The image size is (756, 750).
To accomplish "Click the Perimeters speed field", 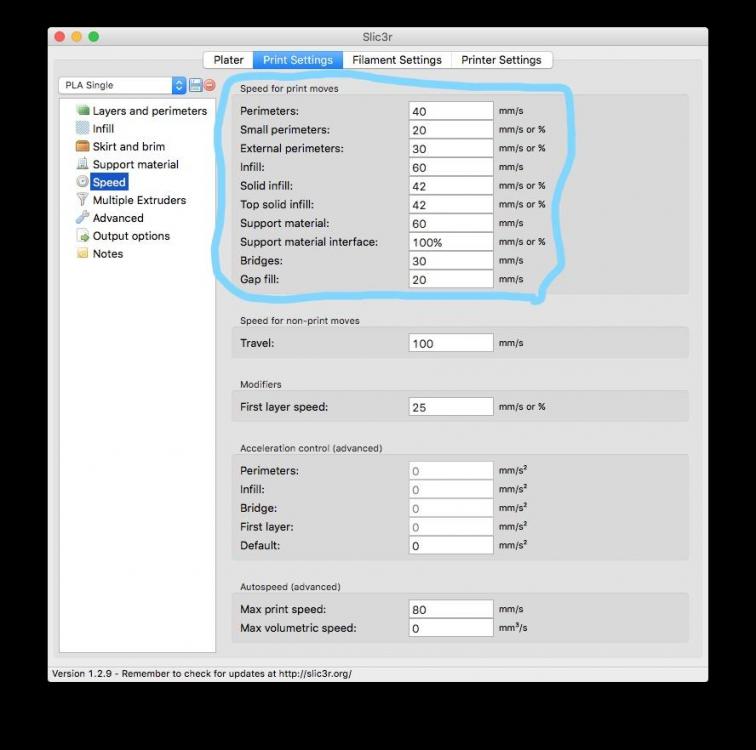I will point(451,111).
